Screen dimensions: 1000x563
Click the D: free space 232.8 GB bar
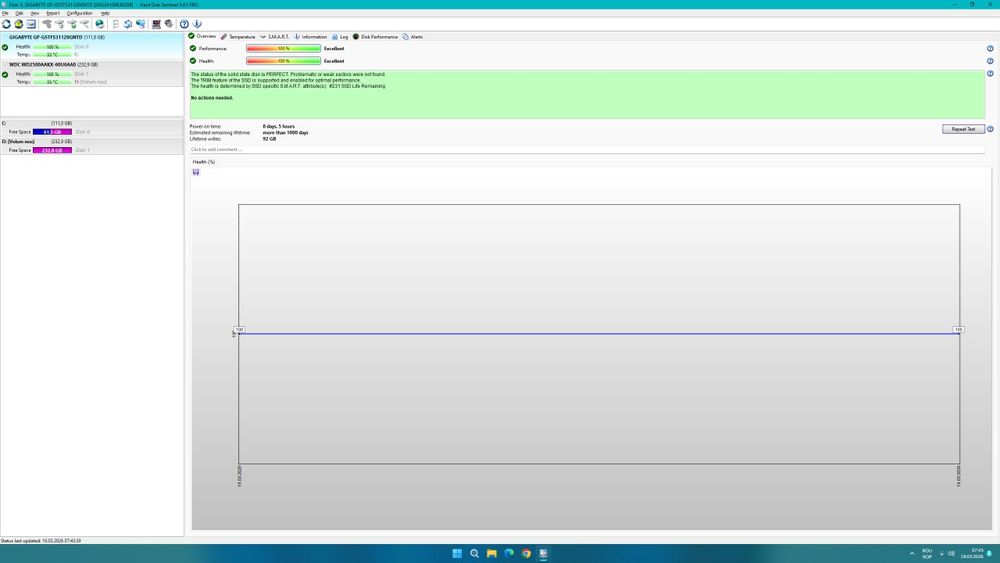click(x=52, y=150)
